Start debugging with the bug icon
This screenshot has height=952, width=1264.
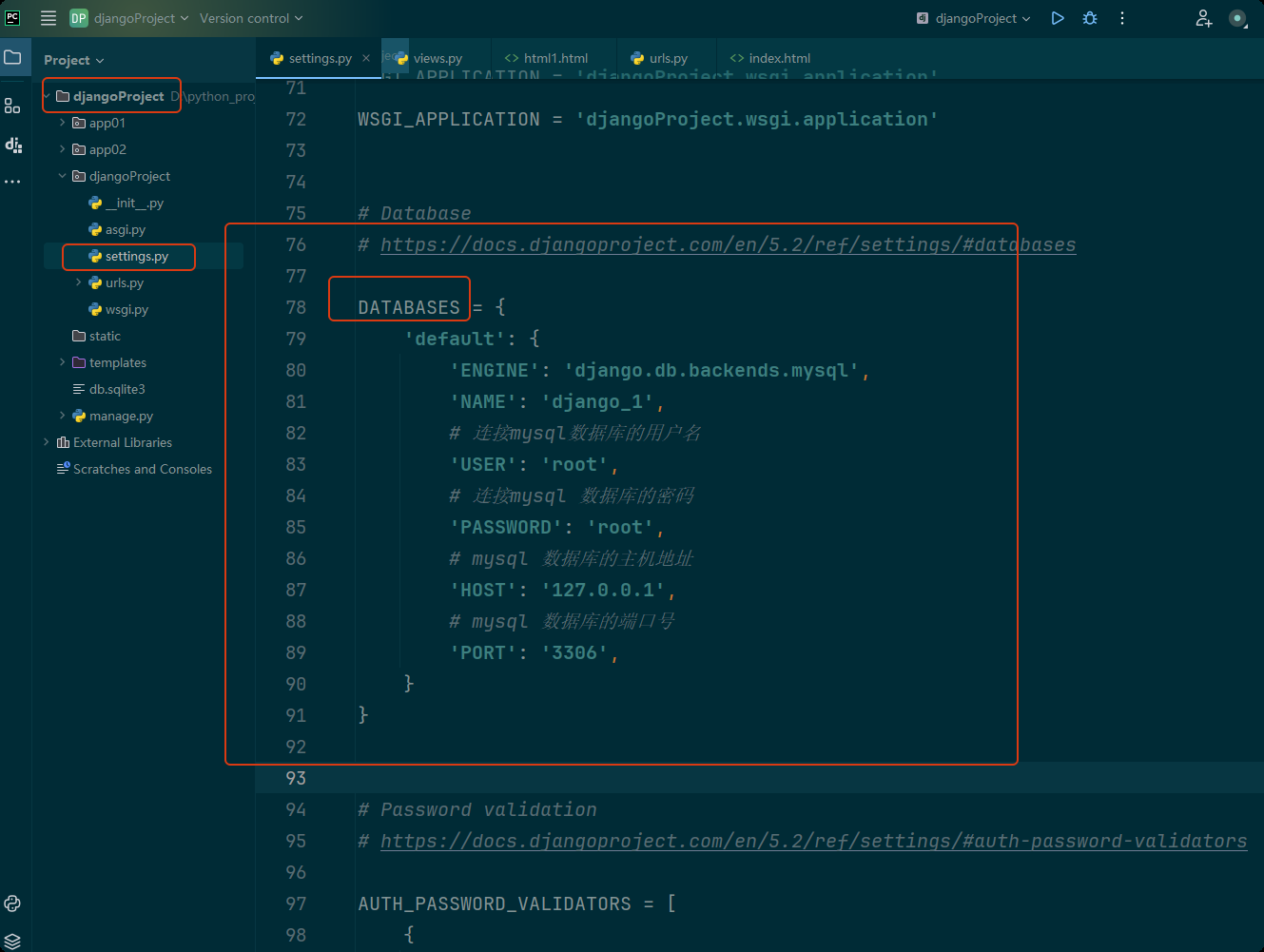click(1090, 18)
